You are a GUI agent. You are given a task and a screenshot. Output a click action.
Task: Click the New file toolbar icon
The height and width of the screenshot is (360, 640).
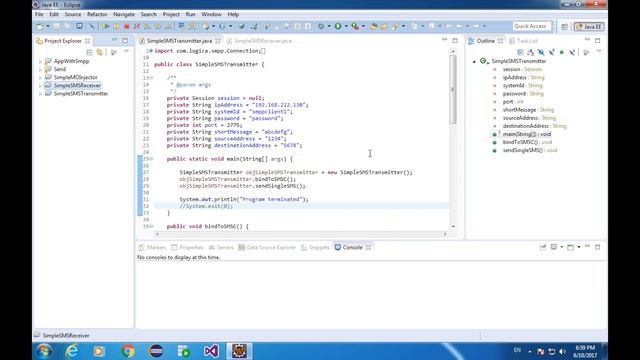coord(40,26)
